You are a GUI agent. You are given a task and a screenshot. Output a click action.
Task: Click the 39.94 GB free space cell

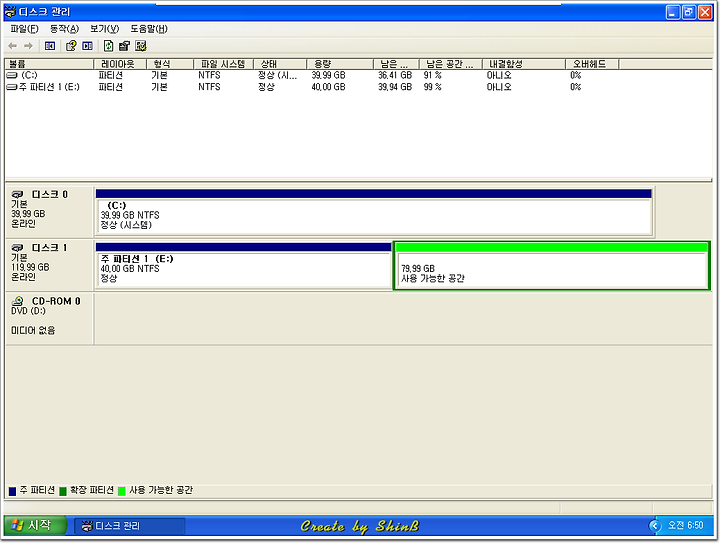[x=395, y=87]
